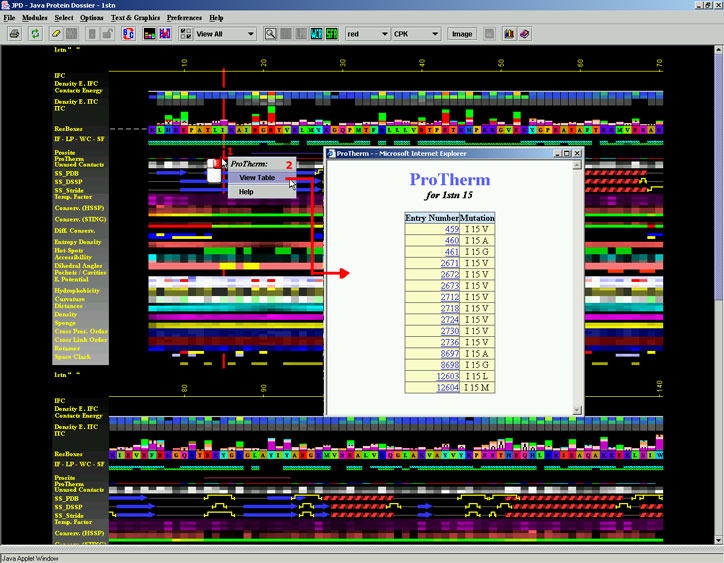Image resolution: width=724 pixels, height=563 pixels.
Task: Click the colorful standing books icon
Action: (x=509, y=34)
